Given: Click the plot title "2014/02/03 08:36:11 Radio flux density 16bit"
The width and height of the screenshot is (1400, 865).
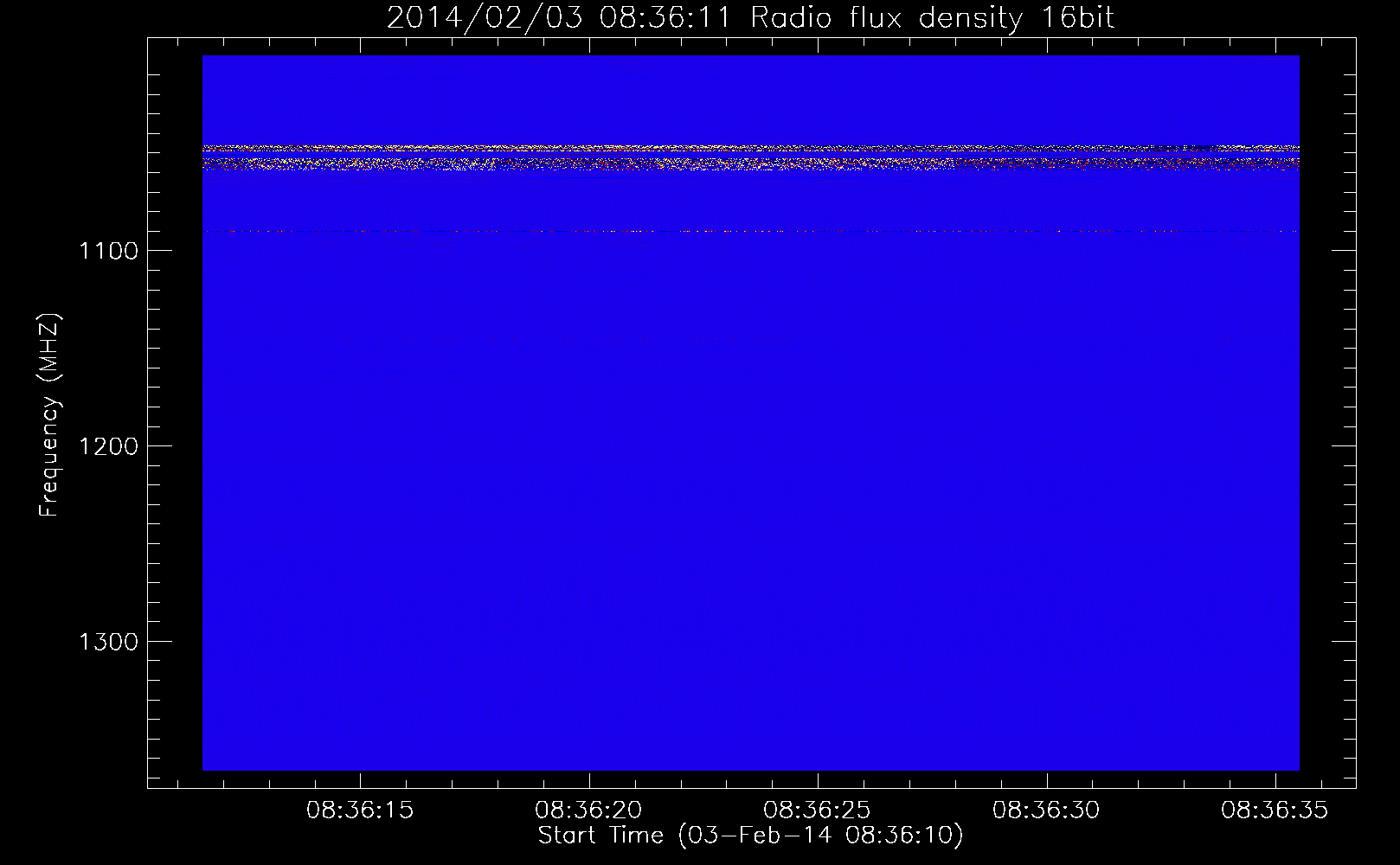Looking at the screenshot, I should pos(750,18).
